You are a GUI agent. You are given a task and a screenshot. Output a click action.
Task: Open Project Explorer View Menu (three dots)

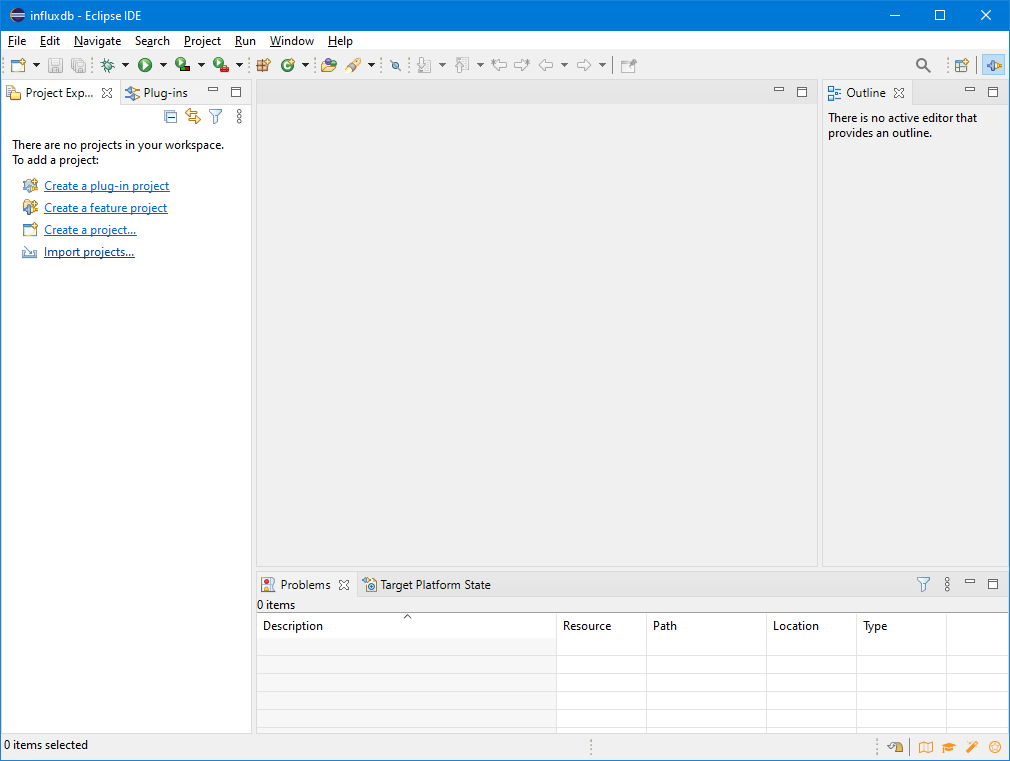239,117
